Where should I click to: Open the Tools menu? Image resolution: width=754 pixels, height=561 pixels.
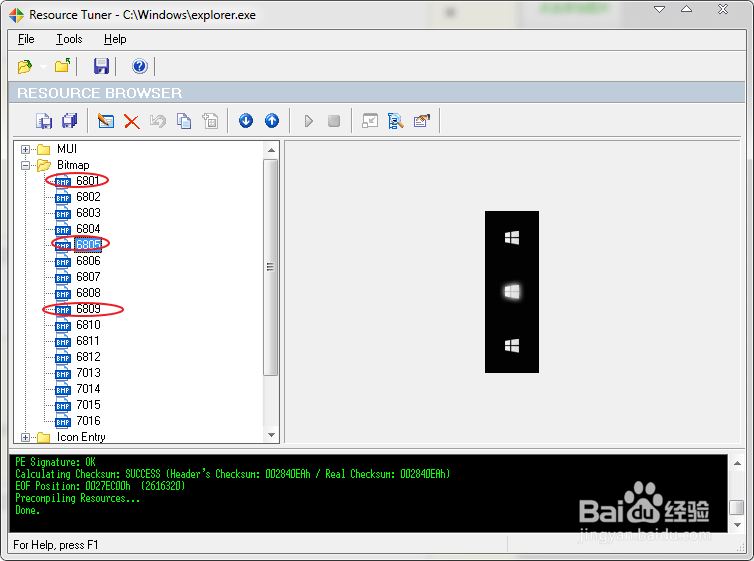[69, 39]
